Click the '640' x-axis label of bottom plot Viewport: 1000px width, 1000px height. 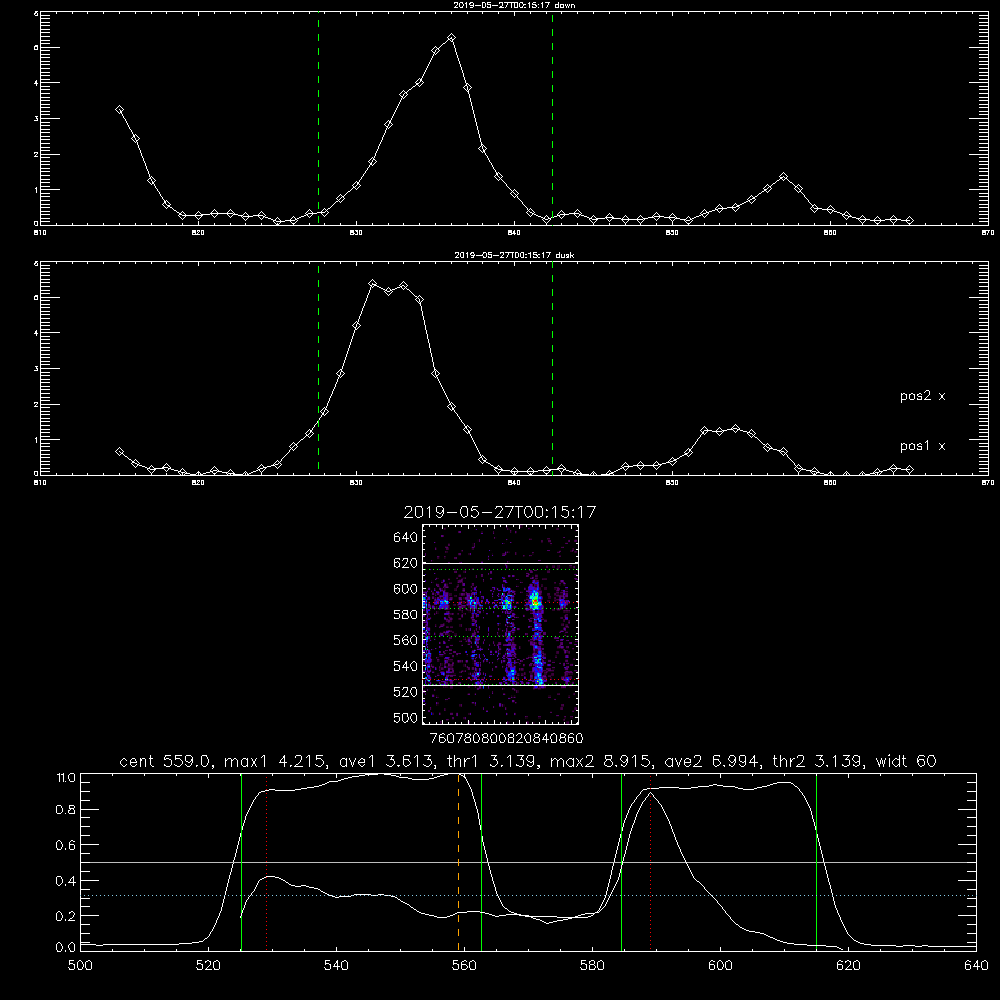pos(976,966)
